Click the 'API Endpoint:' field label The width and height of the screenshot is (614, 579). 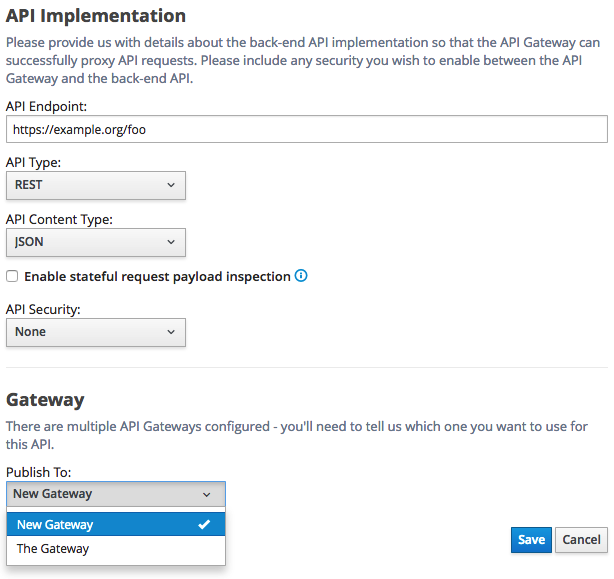(46, 106)
